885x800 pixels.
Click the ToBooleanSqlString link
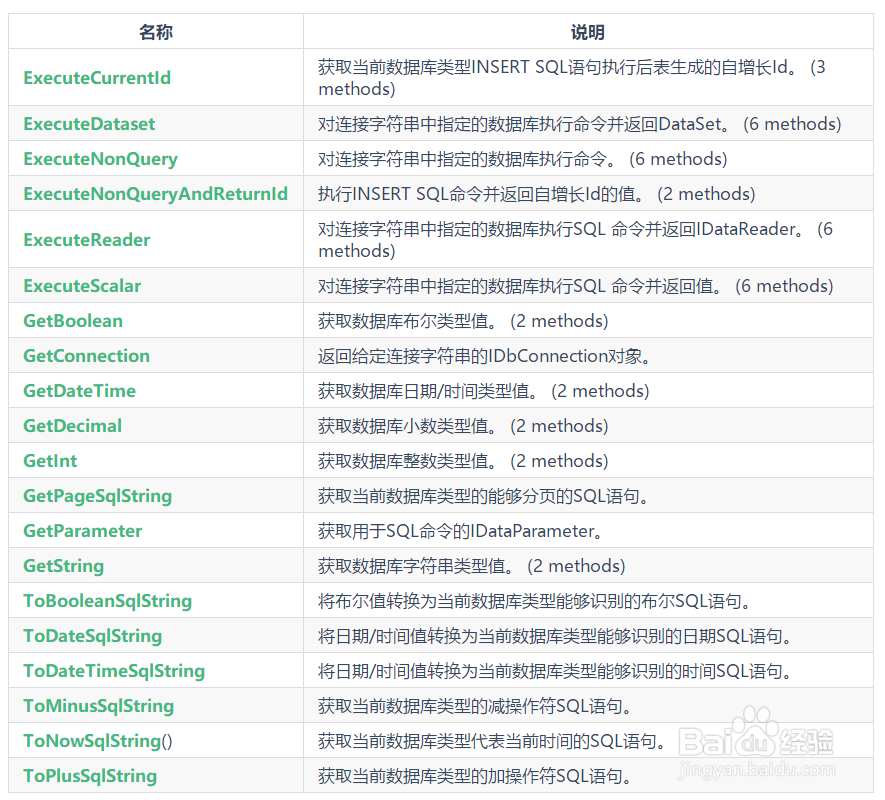coord(107,601)
